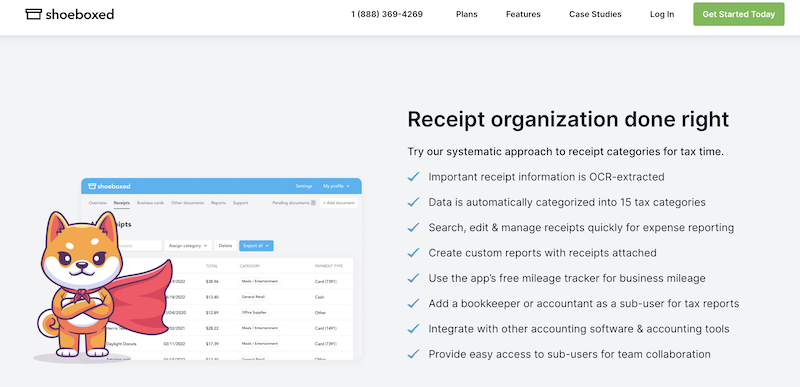Click Card (7391) in the $17.39 row
The width and height of the screenshot is (800, 387).
point(326,344)
